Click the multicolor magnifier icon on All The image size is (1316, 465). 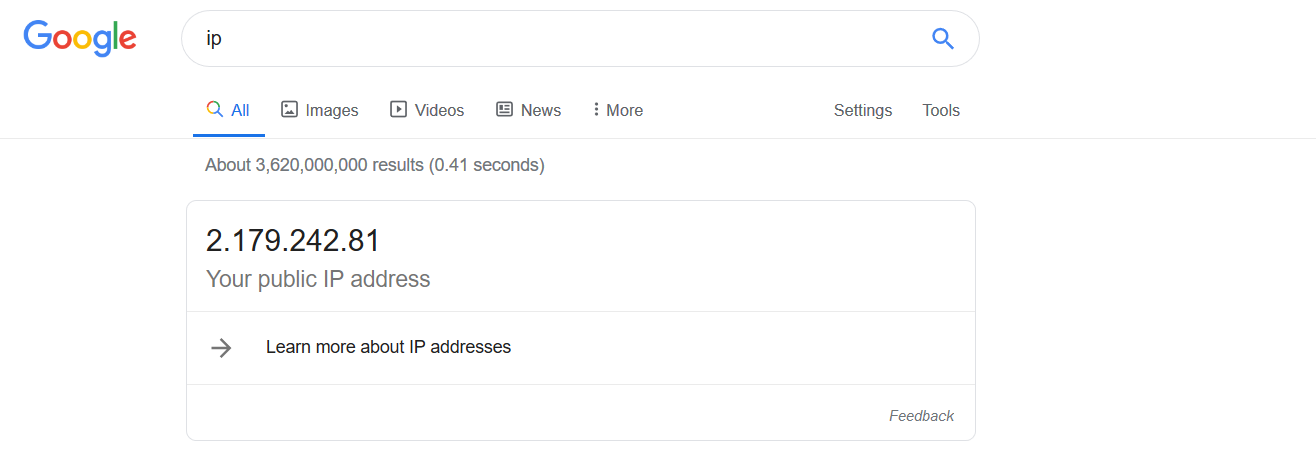[214, 109]
